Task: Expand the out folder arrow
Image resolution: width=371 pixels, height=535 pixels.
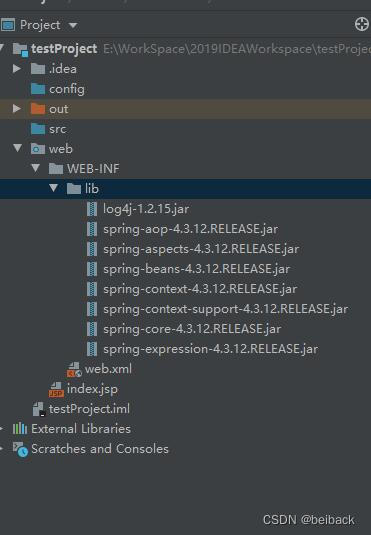Action: [x=16, y=109]
